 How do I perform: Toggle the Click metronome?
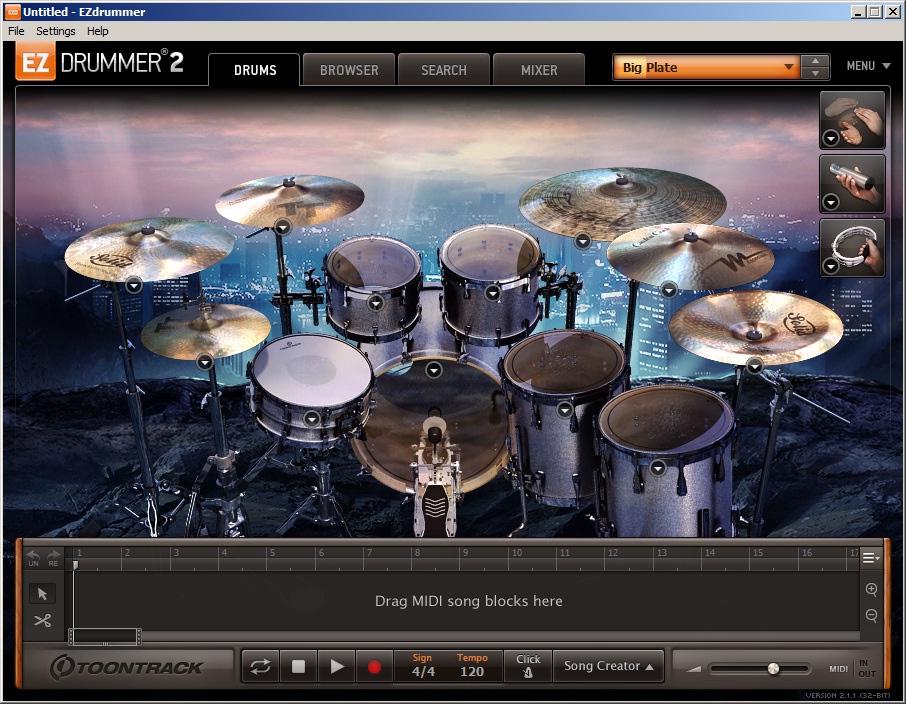coord(528,664)
